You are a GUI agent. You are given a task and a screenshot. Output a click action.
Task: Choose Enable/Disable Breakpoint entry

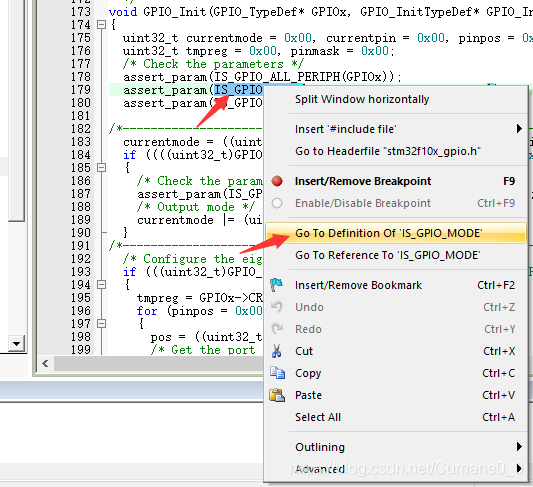pos(396,203)
